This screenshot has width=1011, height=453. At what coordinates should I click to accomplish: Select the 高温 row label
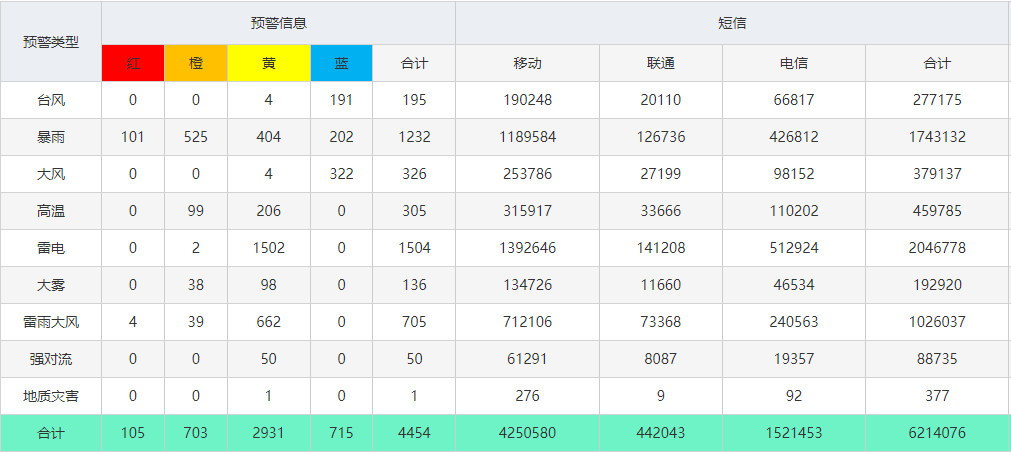tap(51, 211)
